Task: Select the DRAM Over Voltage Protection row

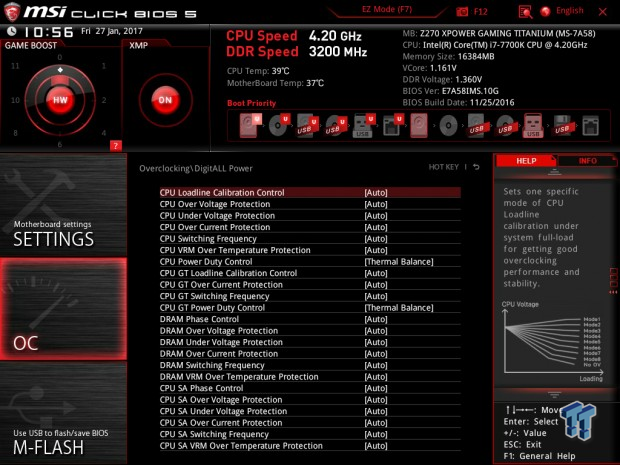Action: click(x=310, y=331)
